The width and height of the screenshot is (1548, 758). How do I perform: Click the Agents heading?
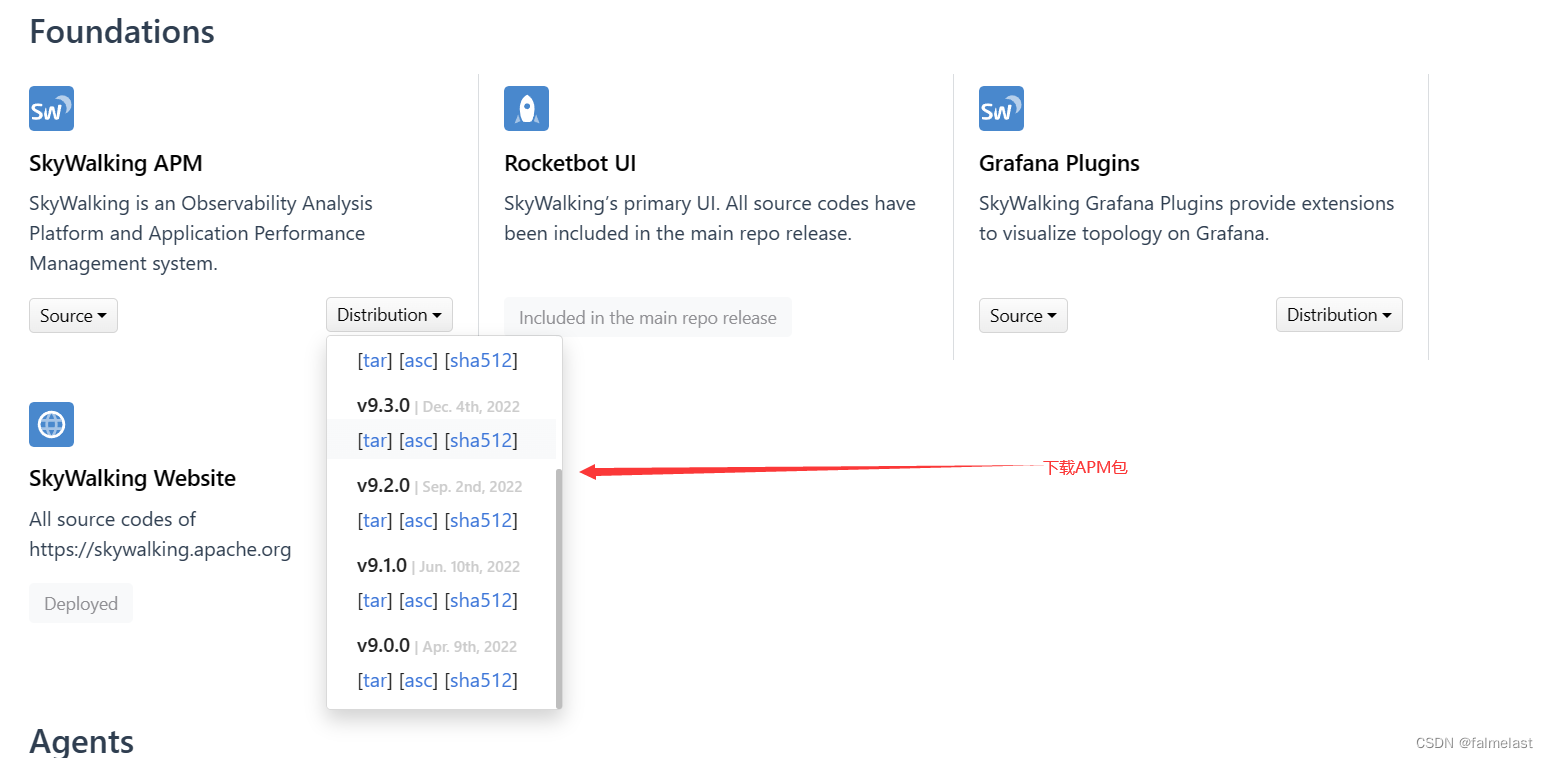click(x=81, y=741)
